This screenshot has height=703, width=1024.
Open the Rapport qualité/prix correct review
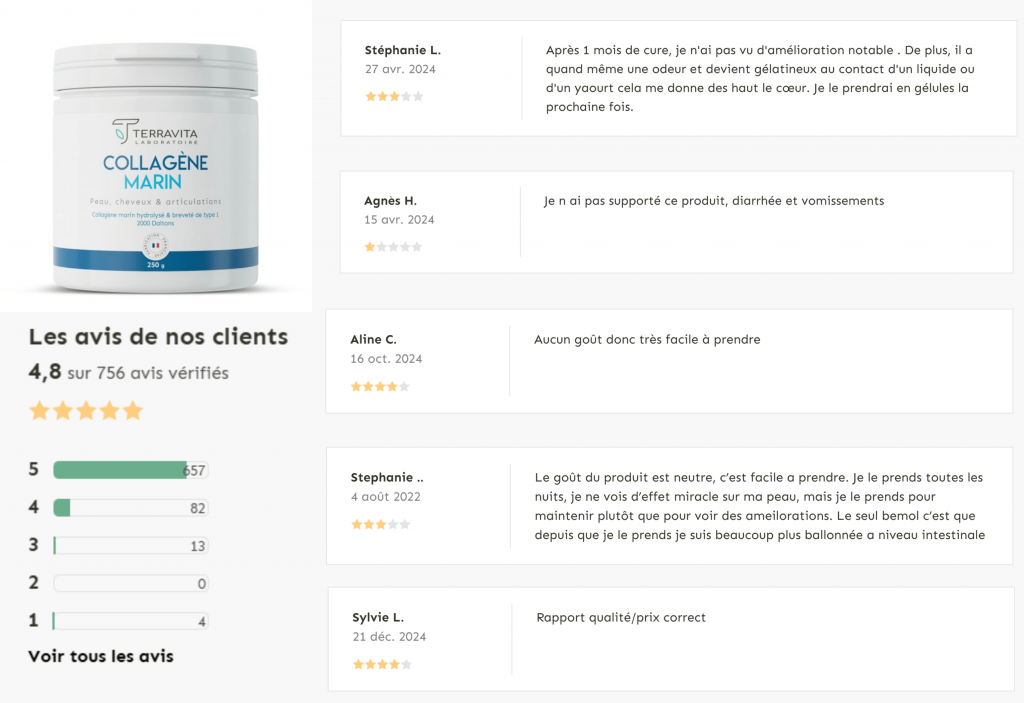[621, 617]
